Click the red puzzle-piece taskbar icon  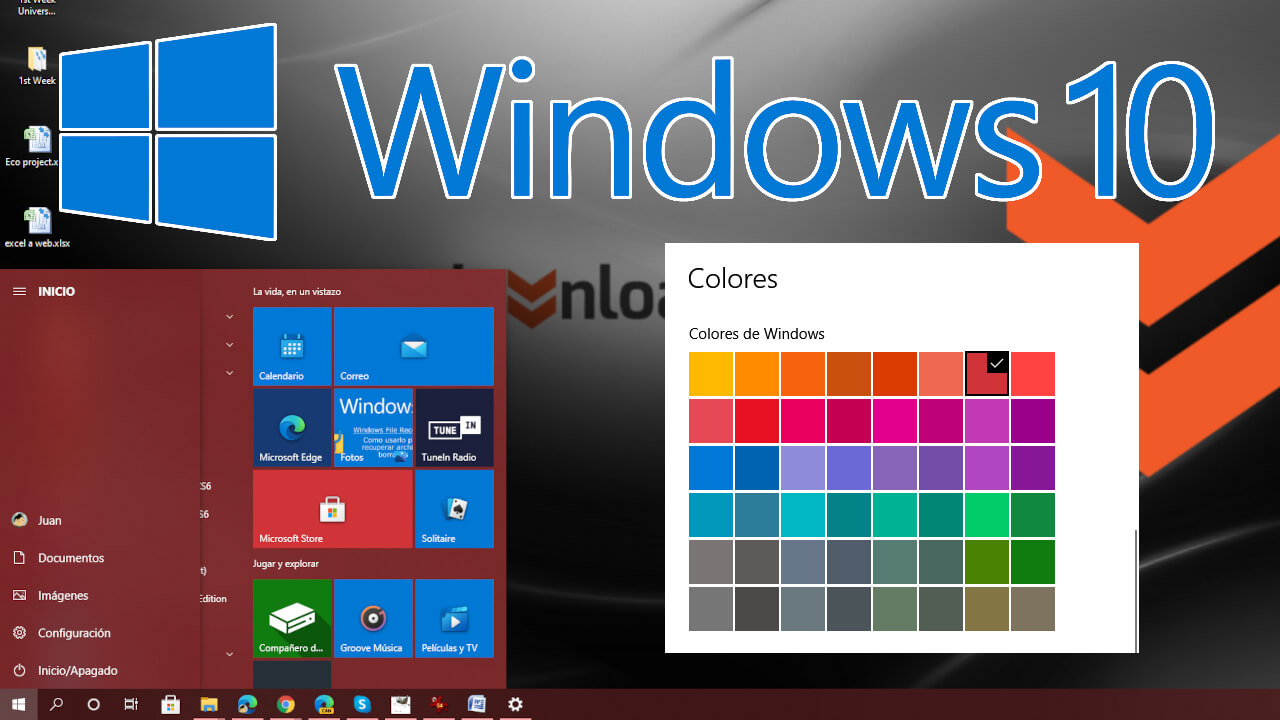pyautogui.click(x=438, y=704)
